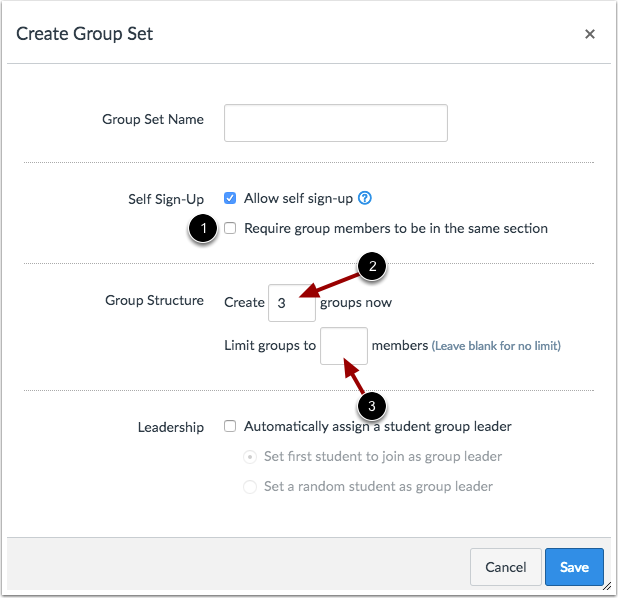
Task: Click the Group Structure section label
Action: (x=154, y=300)
